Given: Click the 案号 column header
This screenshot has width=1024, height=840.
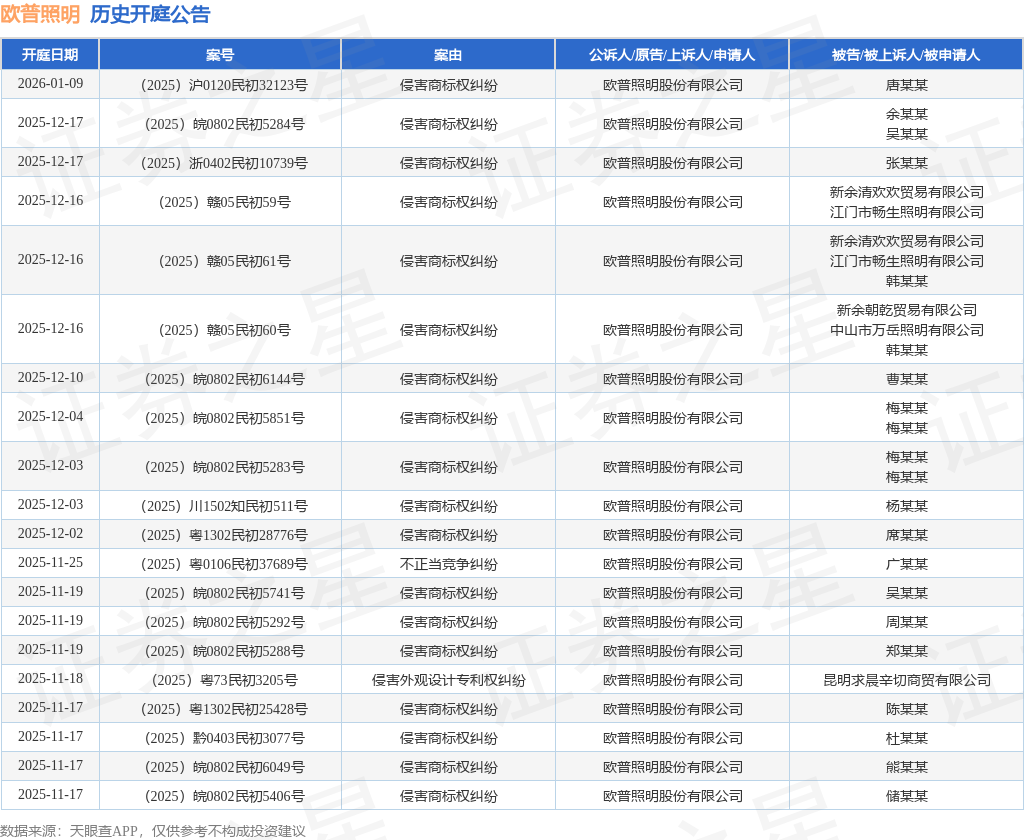Looking at the screenshot, I should click(x=220, y=55).
